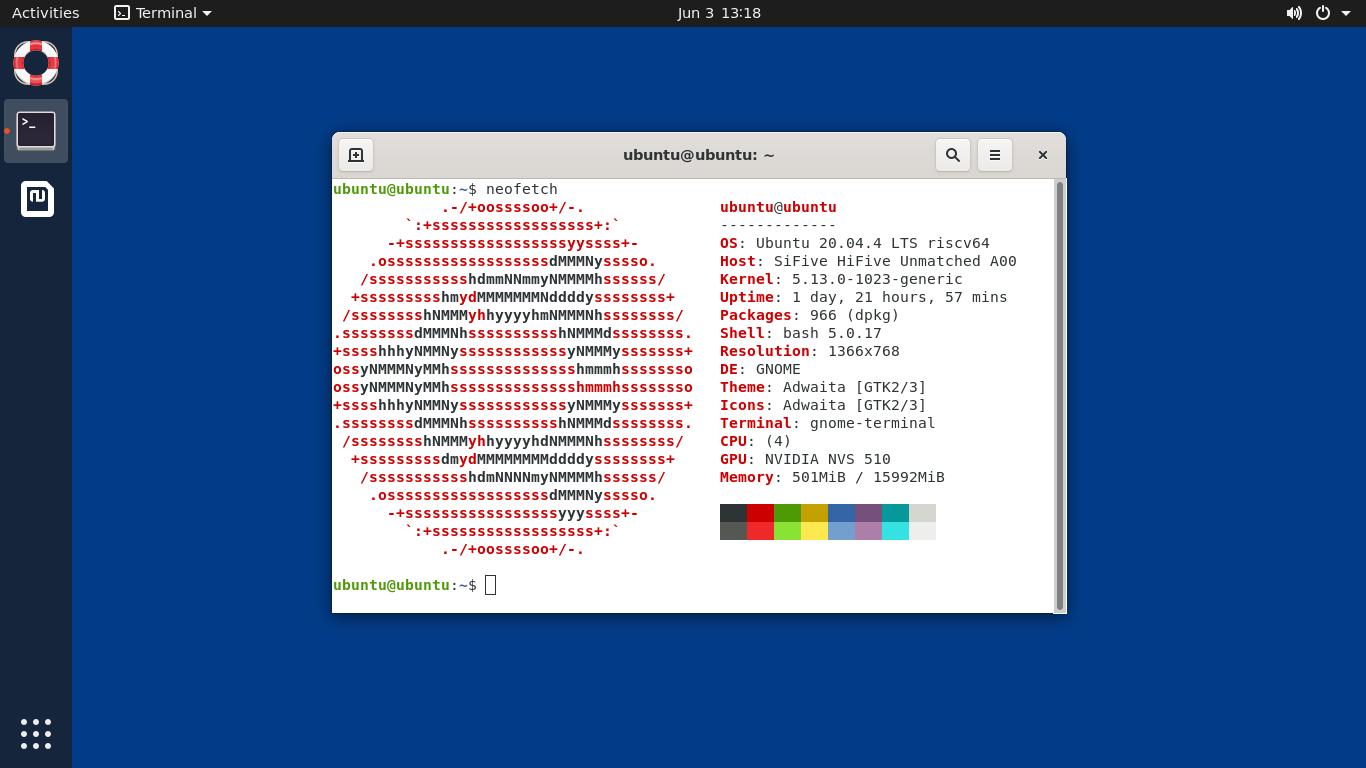Place the cursor at the shell prompt
Screen dimensions: 1366x768
tap(490, 585)
